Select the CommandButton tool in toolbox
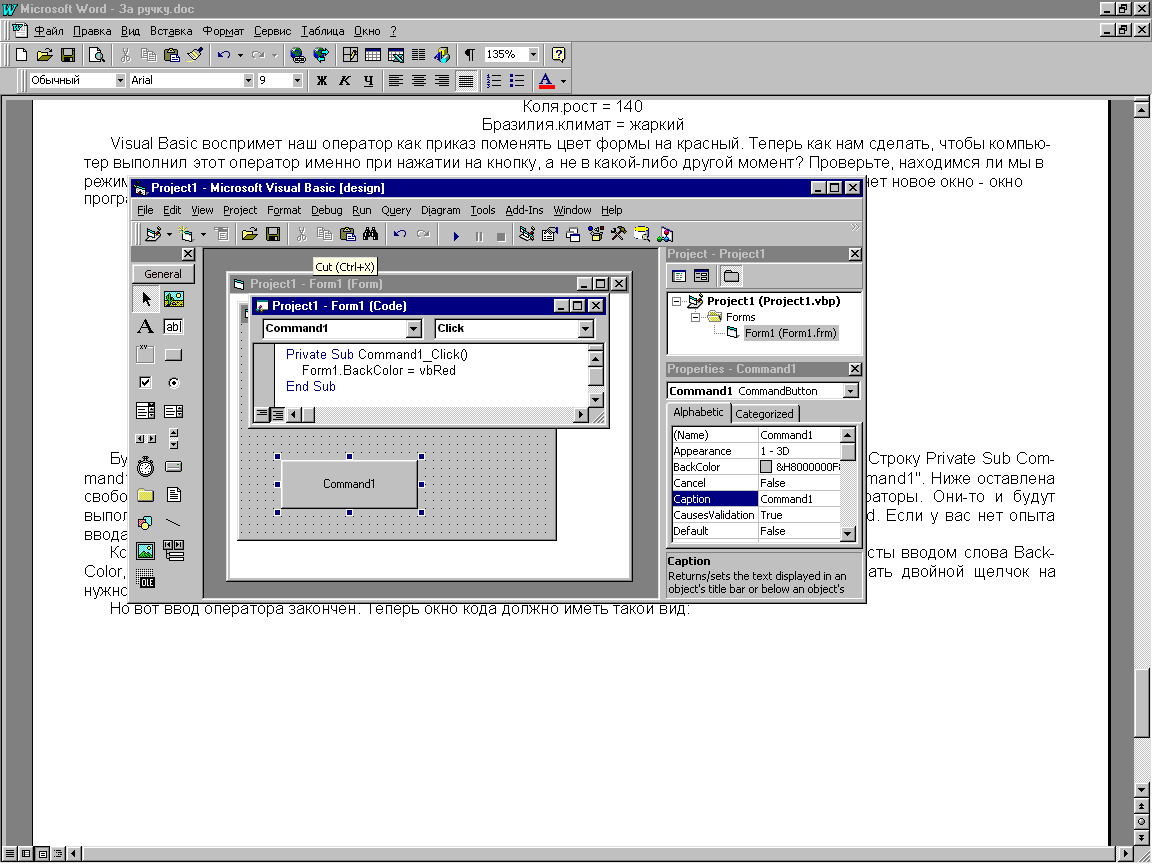This screenshot has width=1152, height=864. click(173, 355)
